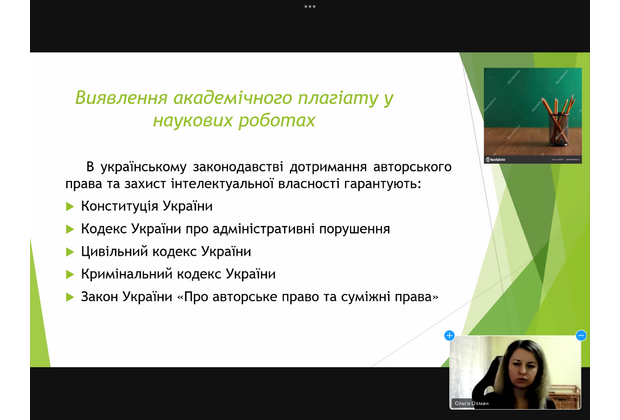Shrink video thumbnail with blue minus icon
This screenshot has width=620, height=420.
click(581, 336)
